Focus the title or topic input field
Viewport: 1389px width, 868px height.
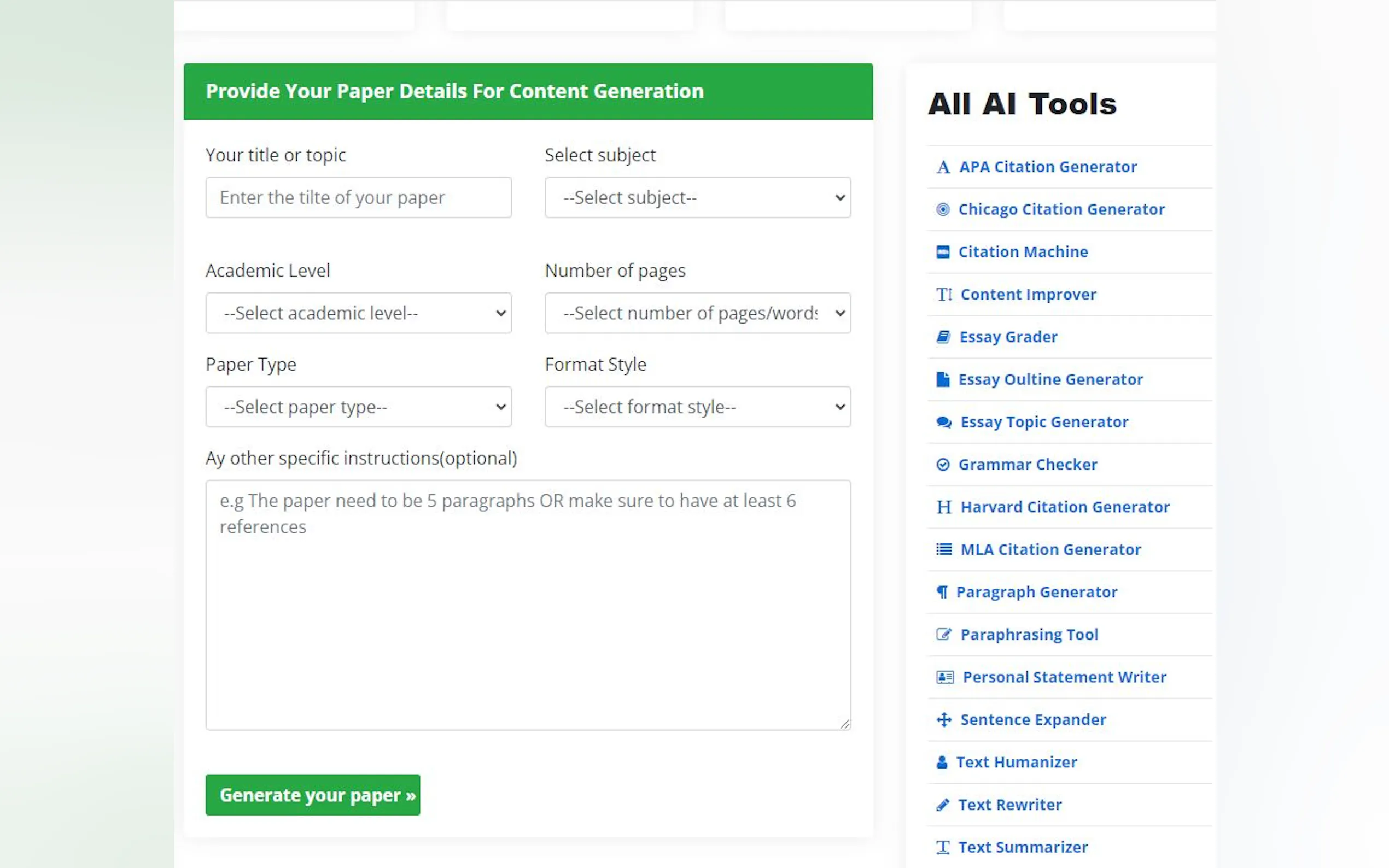pos(358,197)
